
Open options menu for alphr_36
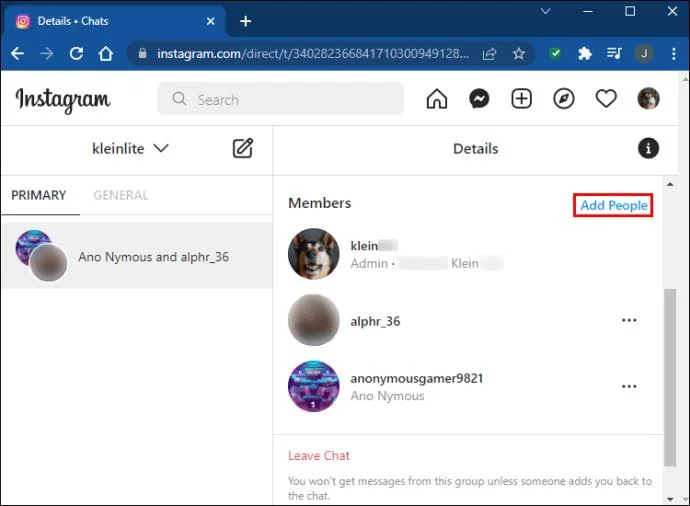click(629, 320)
